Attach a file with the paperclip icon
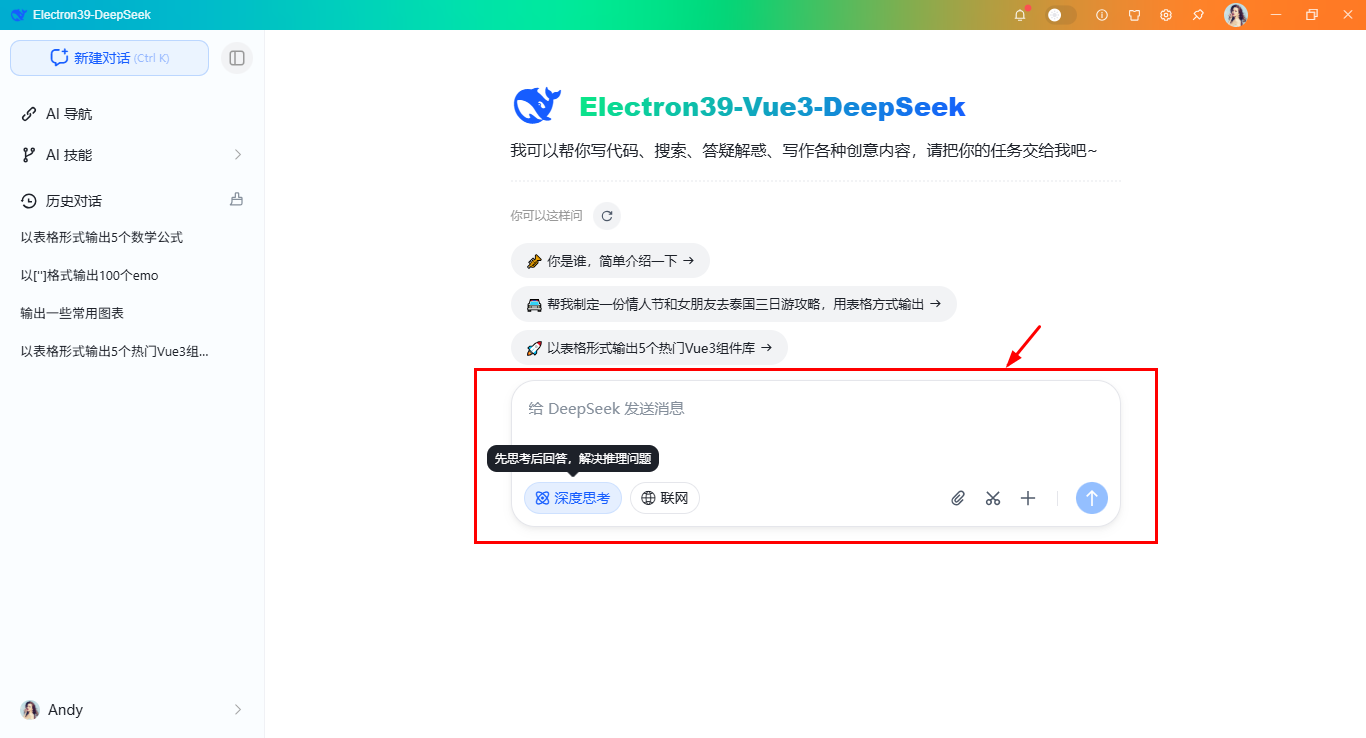Image resolution: width=1366 pixels, height=738 pixels. click(x=957, y=497)
